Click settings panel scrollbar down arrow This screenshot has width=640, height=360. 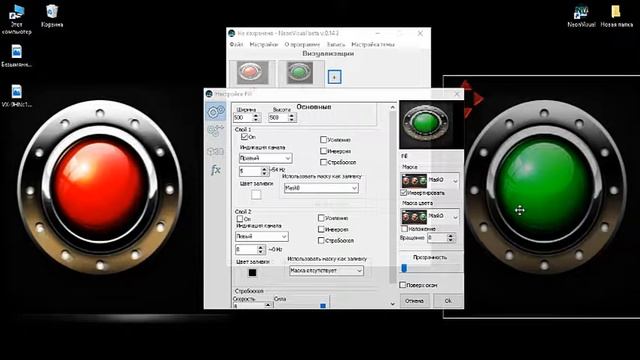(393, 304)
